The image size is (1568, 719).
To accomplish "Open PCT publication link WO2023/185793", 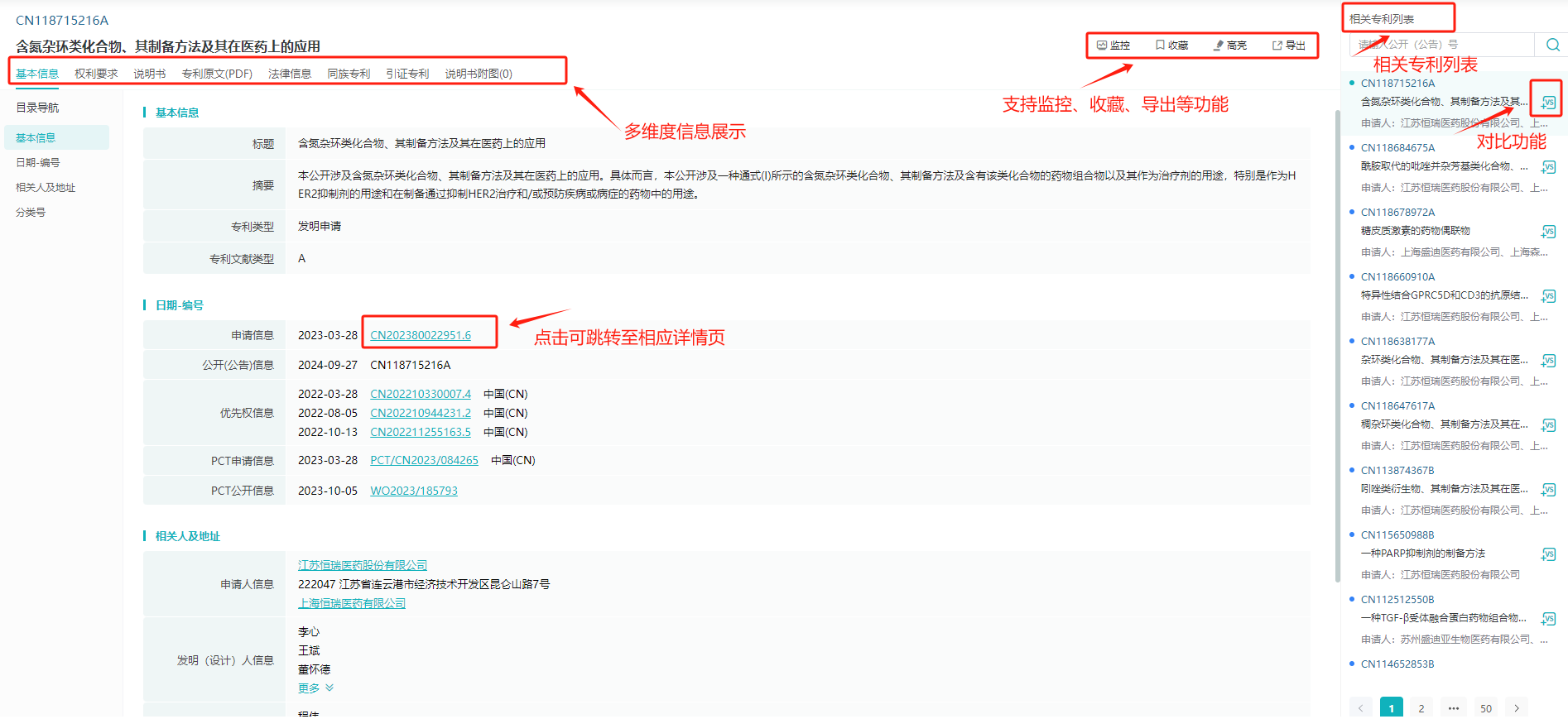I will click(x=414, y=491).
